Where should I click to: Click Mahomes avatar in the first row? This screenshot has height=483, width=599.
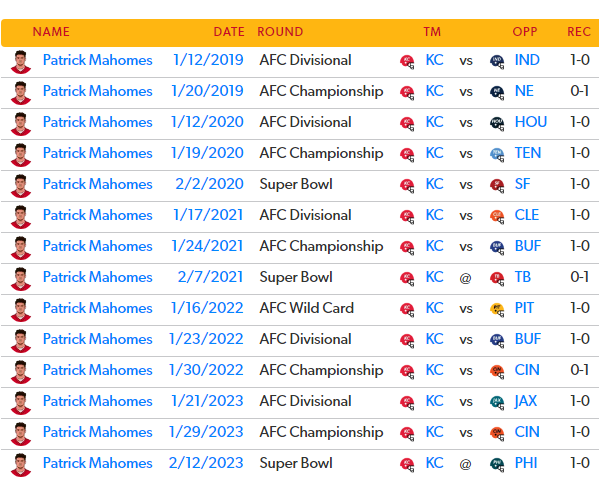[21, 62]
